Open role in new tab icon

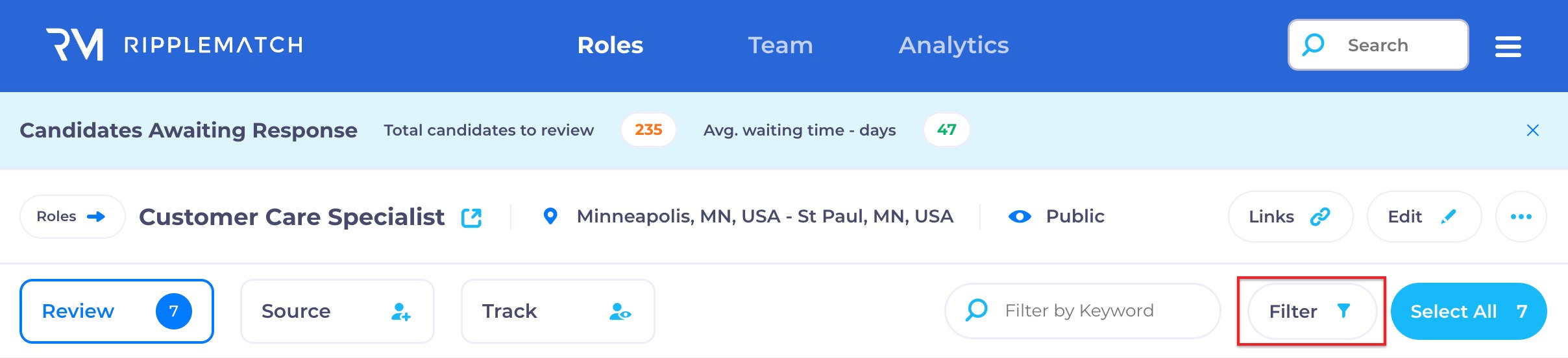point(471,217)
